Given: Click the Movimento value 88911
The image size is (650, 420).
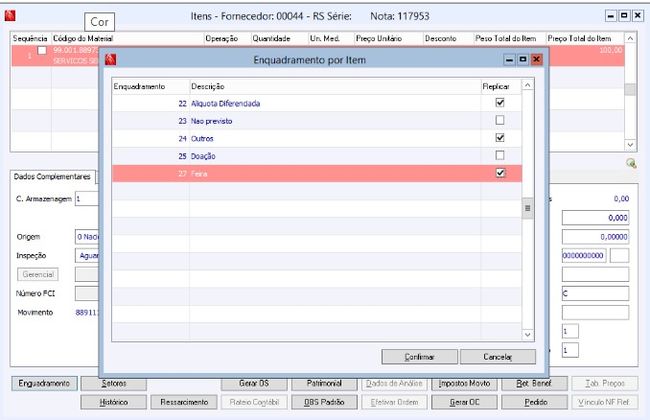Looking at the screenshot, I should pyautogui.click(x=87, y=313).
